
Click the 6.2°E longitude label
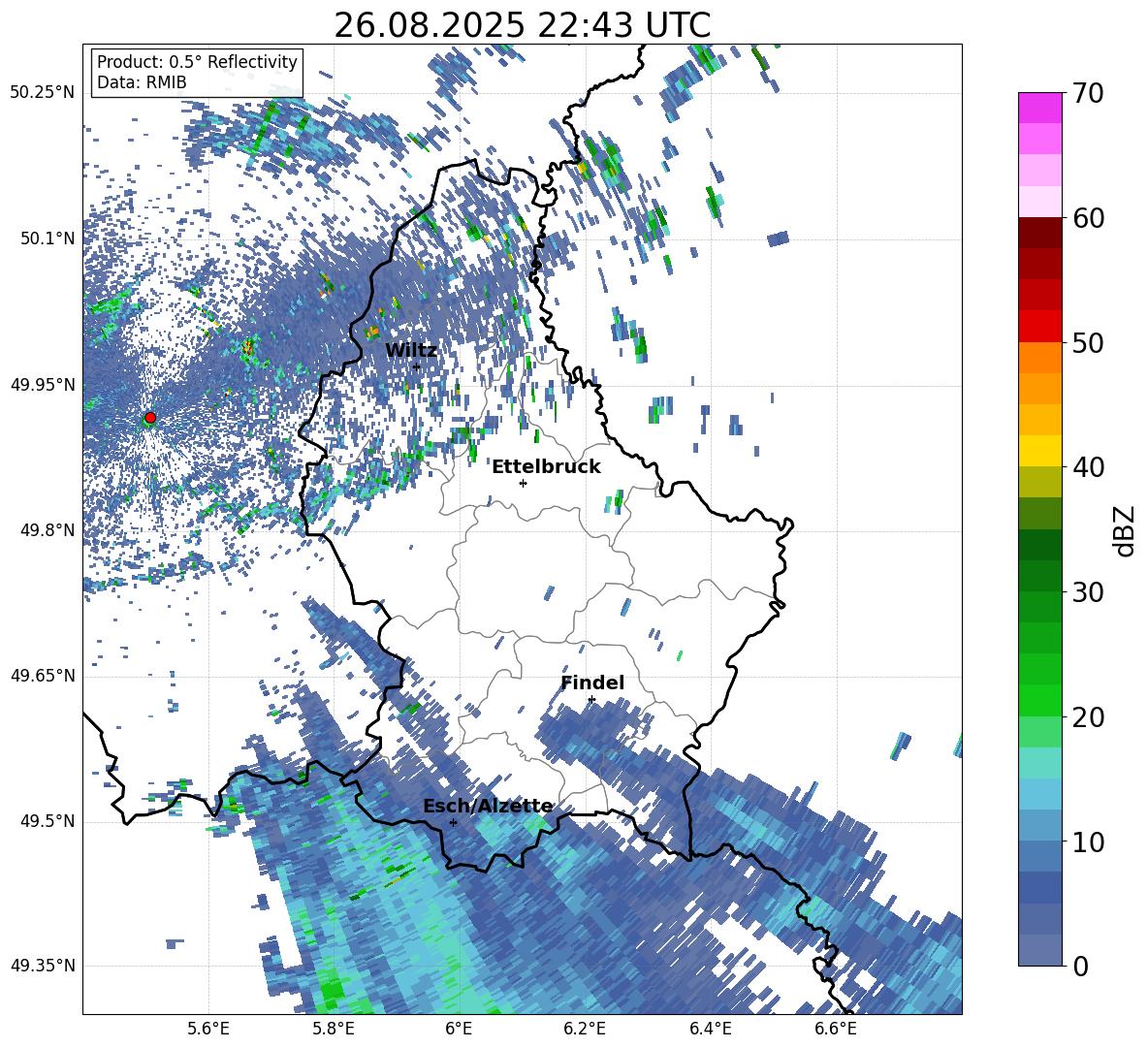[x=585, y=1029]
